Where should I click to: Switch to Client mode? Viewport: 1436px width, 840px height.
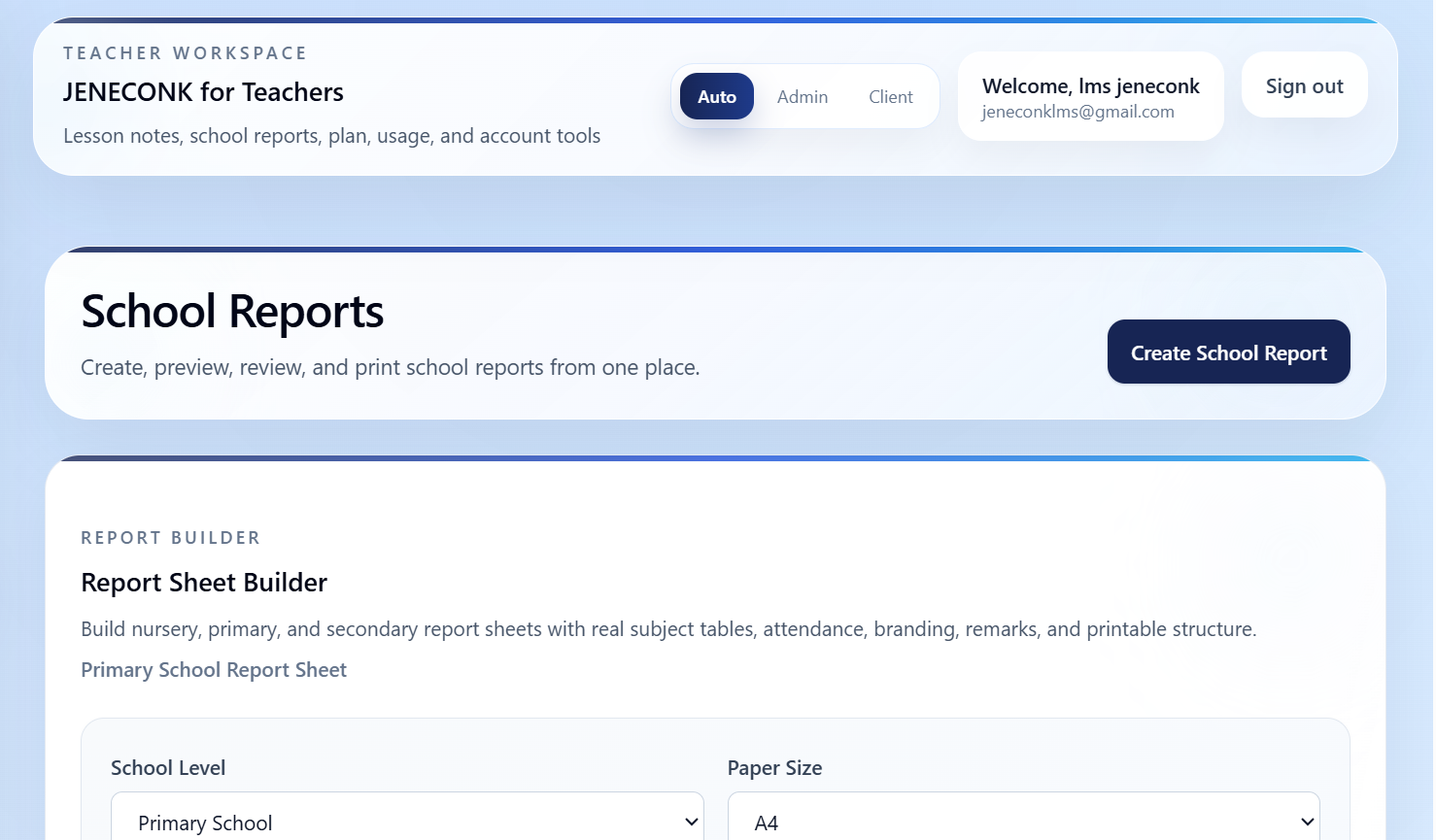tap(891, 96)
